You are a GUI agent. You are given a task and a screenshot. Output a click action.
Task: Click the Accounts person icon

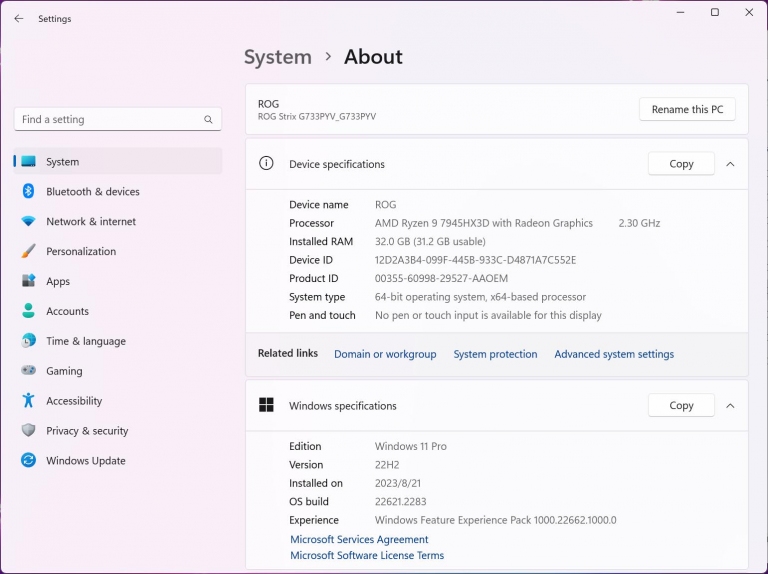point(28,311)
